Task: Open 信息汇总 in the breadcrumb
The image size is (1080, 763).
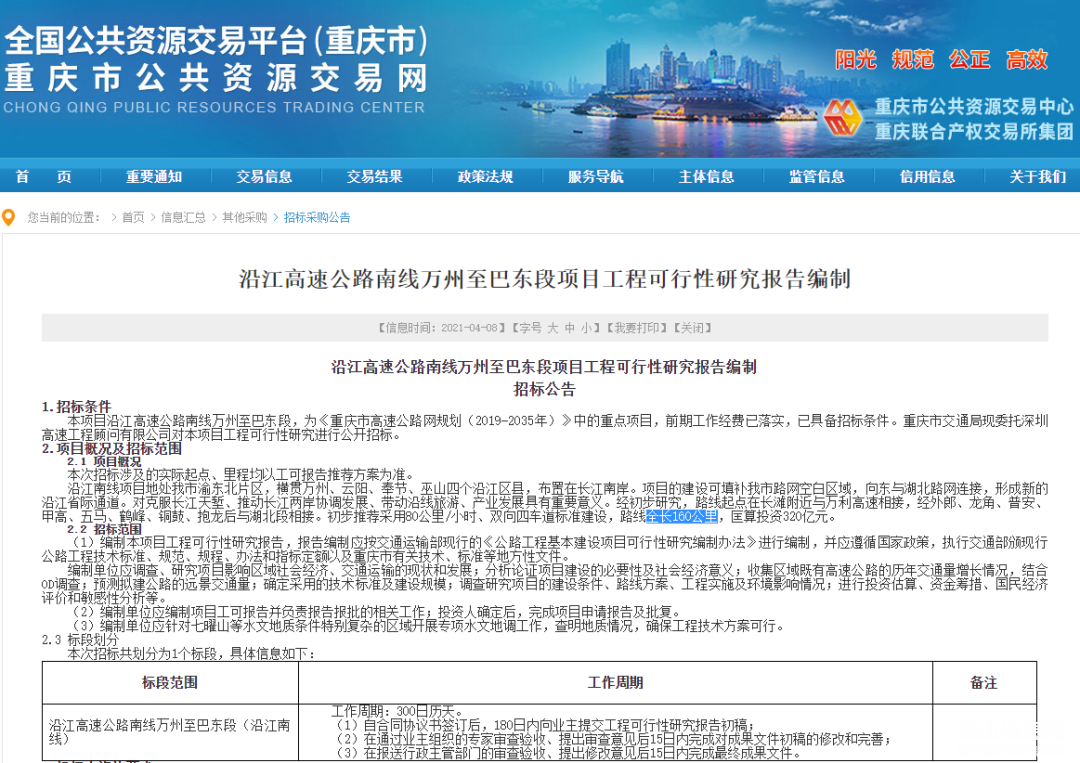Action: (x=183, y=217)
